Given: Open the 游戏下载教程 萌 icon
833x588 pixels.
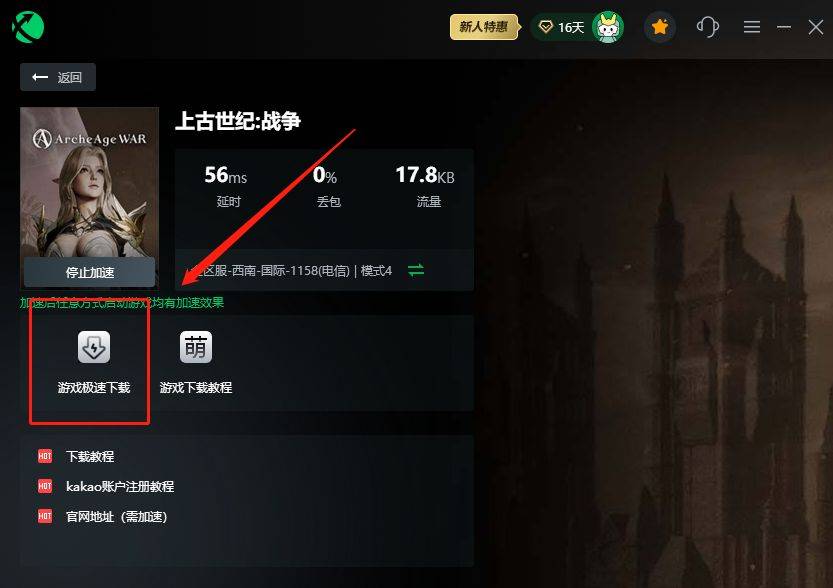Looking at the screenshot, I should pos(196,347).
